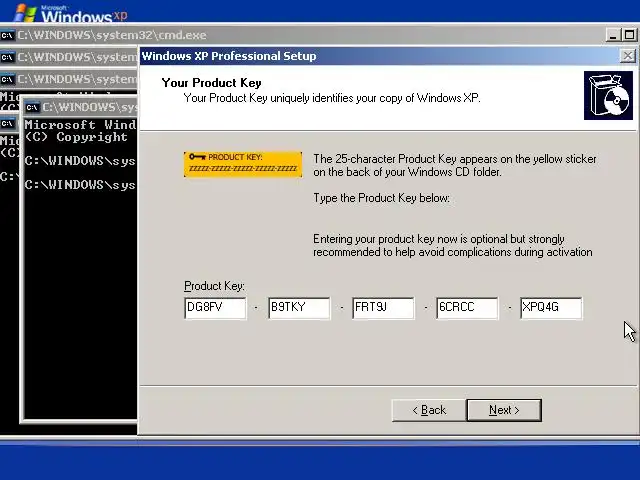Click 'Microsoft Wind' line in front cmd window

(80, 124)
